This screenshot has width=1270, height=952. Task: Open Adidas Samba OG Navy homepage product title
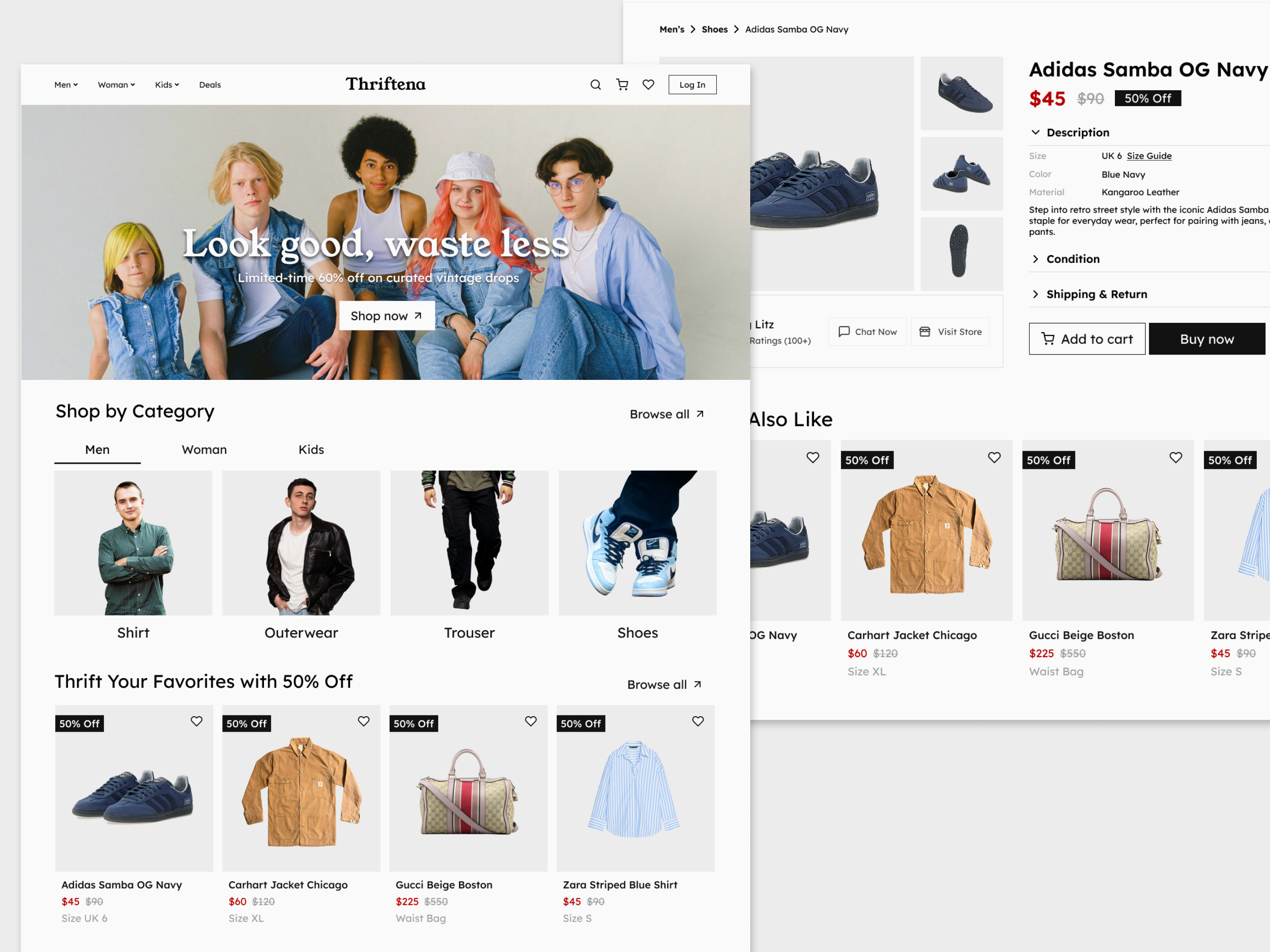[122, 885]
